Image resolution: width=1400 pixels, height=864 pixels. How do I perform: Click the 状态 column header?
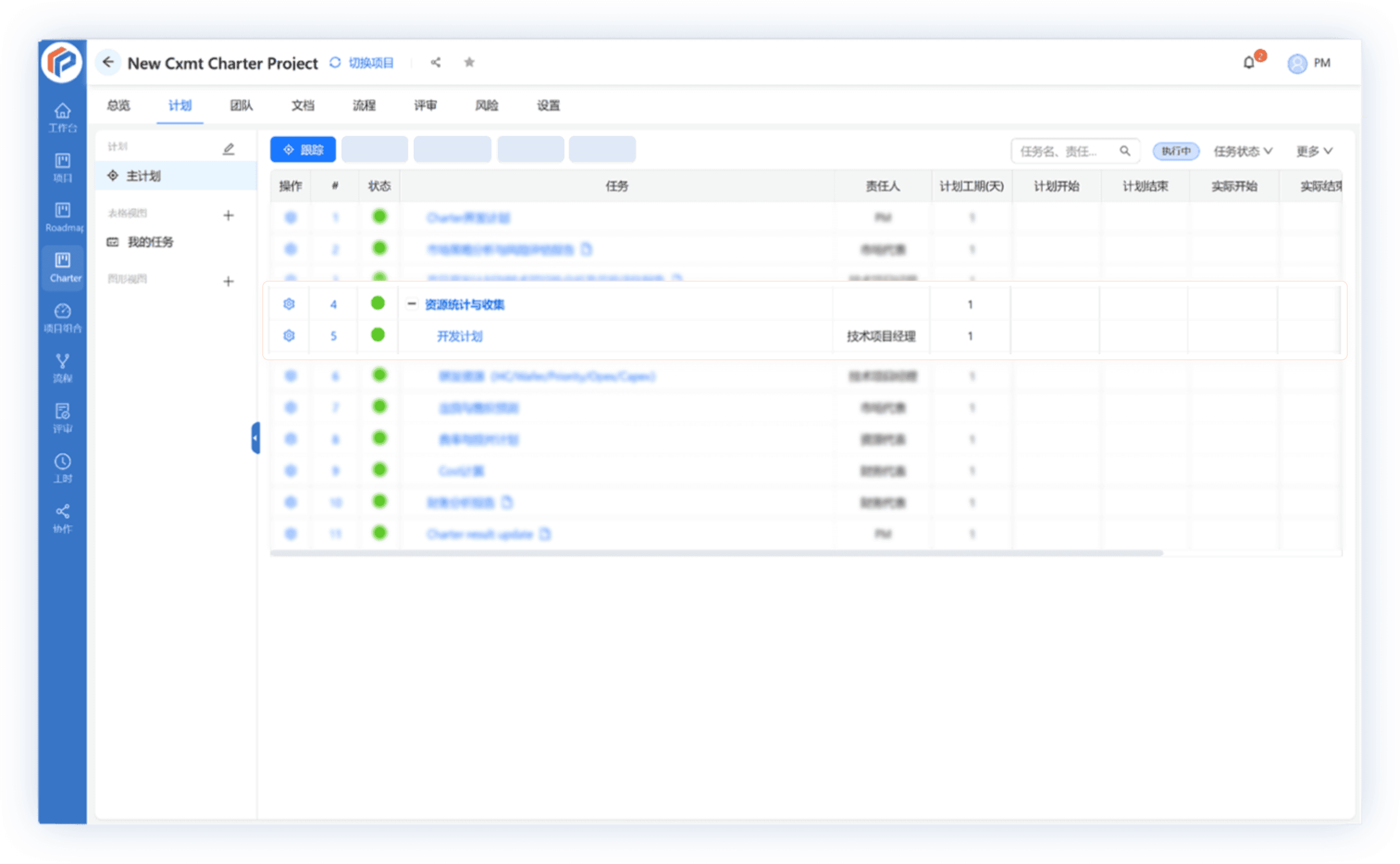point(379,186)
